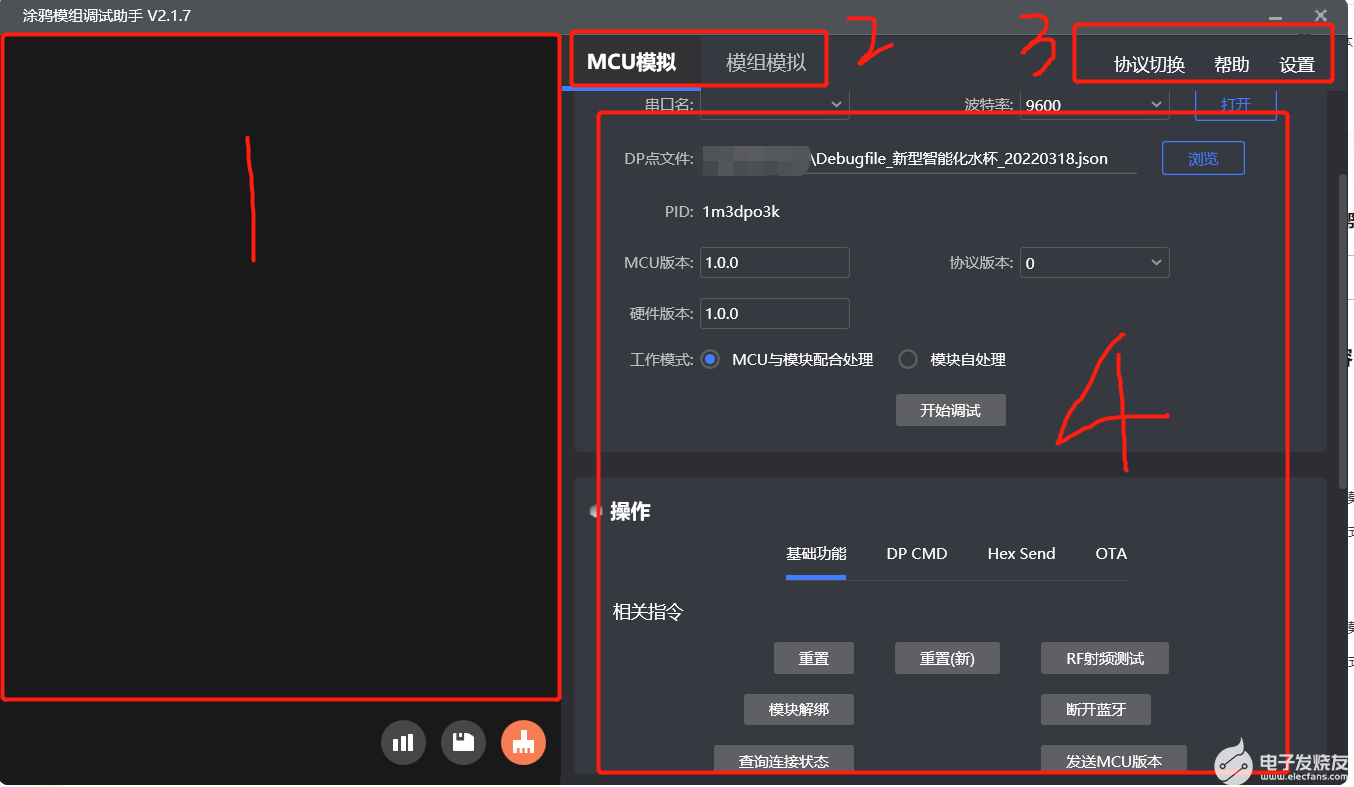Click the MCU版本 input field

(775, 263)
